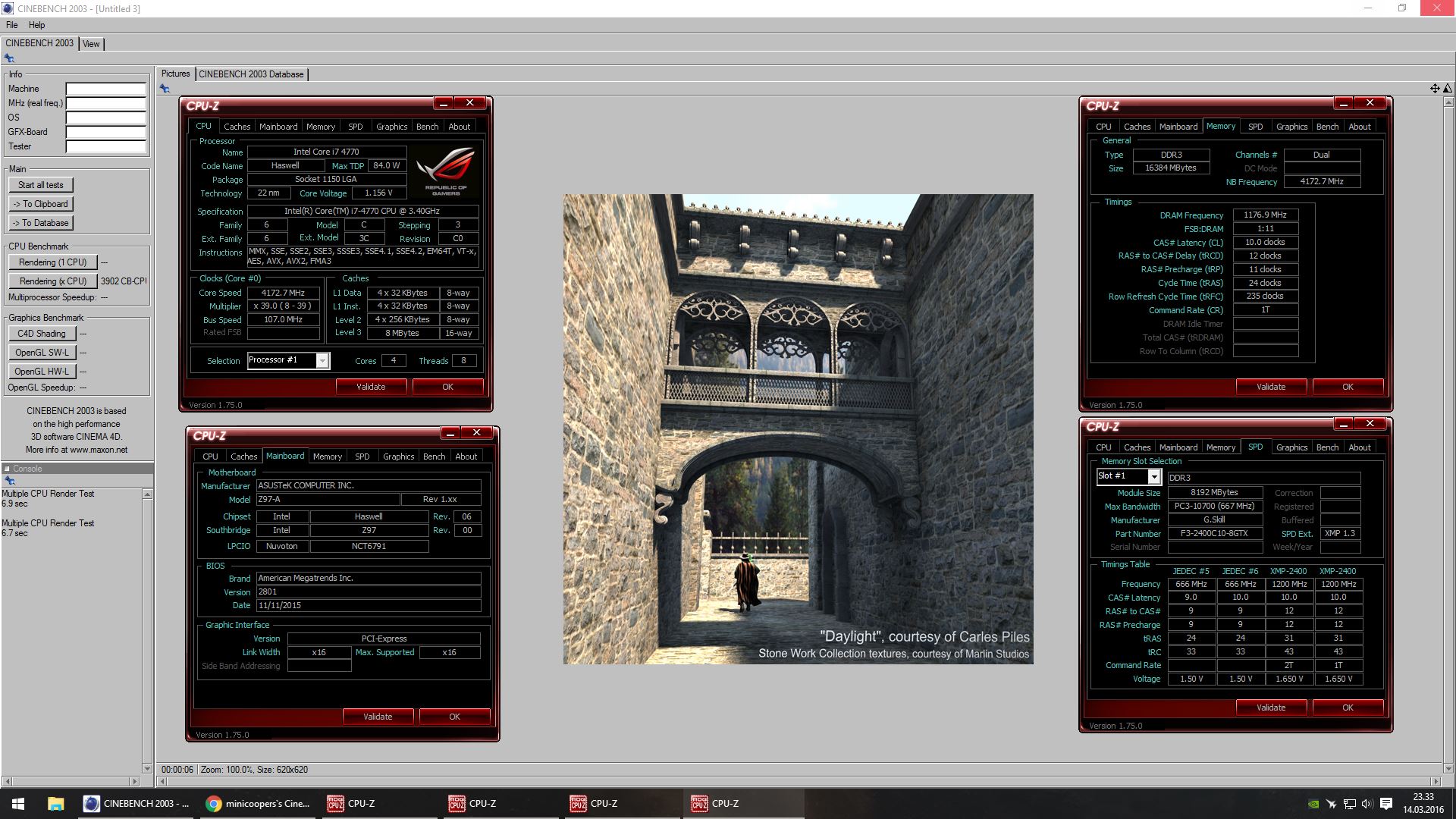Open Graphics tab in CPU-Z Mainboard window

pyautogui.click(x=398, y=457)
